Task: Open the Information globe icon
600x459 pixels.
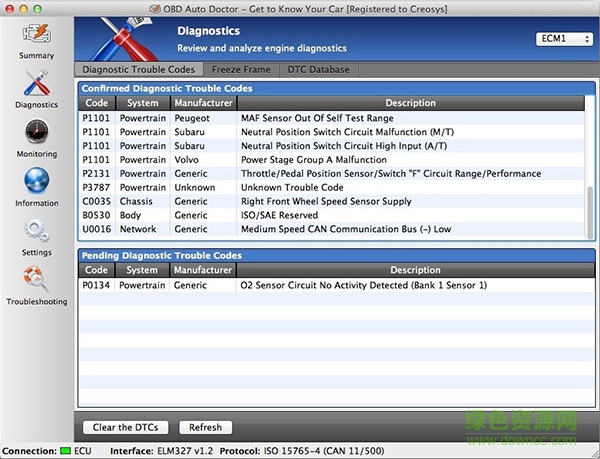Action: click(36, 182)
